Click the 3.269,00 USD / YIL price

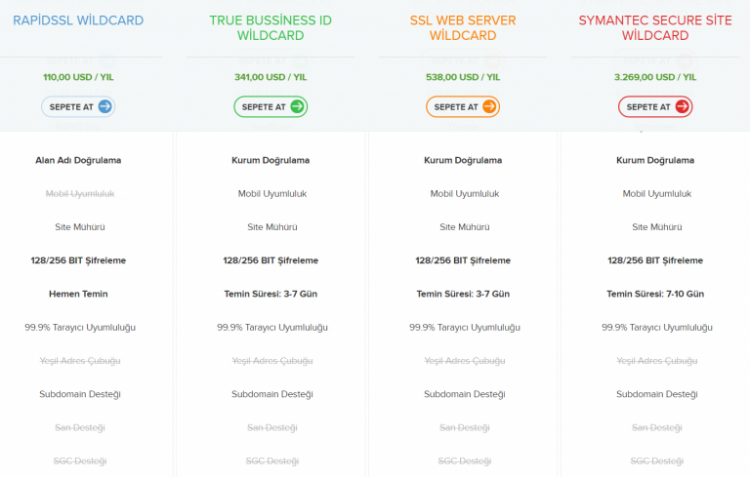[655, 74]
